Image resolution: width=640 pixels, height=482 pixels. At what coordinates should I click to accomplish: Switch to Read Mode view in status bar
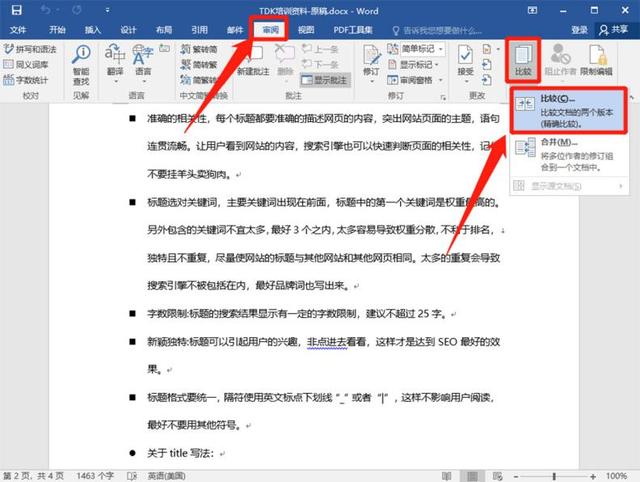[x=447, y=476]
